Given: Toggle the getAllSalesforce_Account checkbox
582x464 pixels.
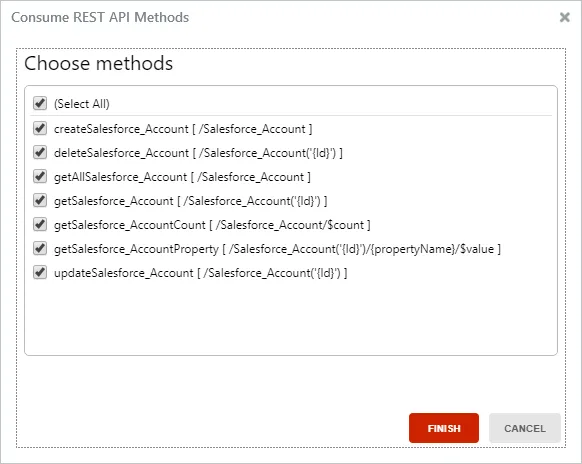Looking at the screenshot, I should (40, 176).
